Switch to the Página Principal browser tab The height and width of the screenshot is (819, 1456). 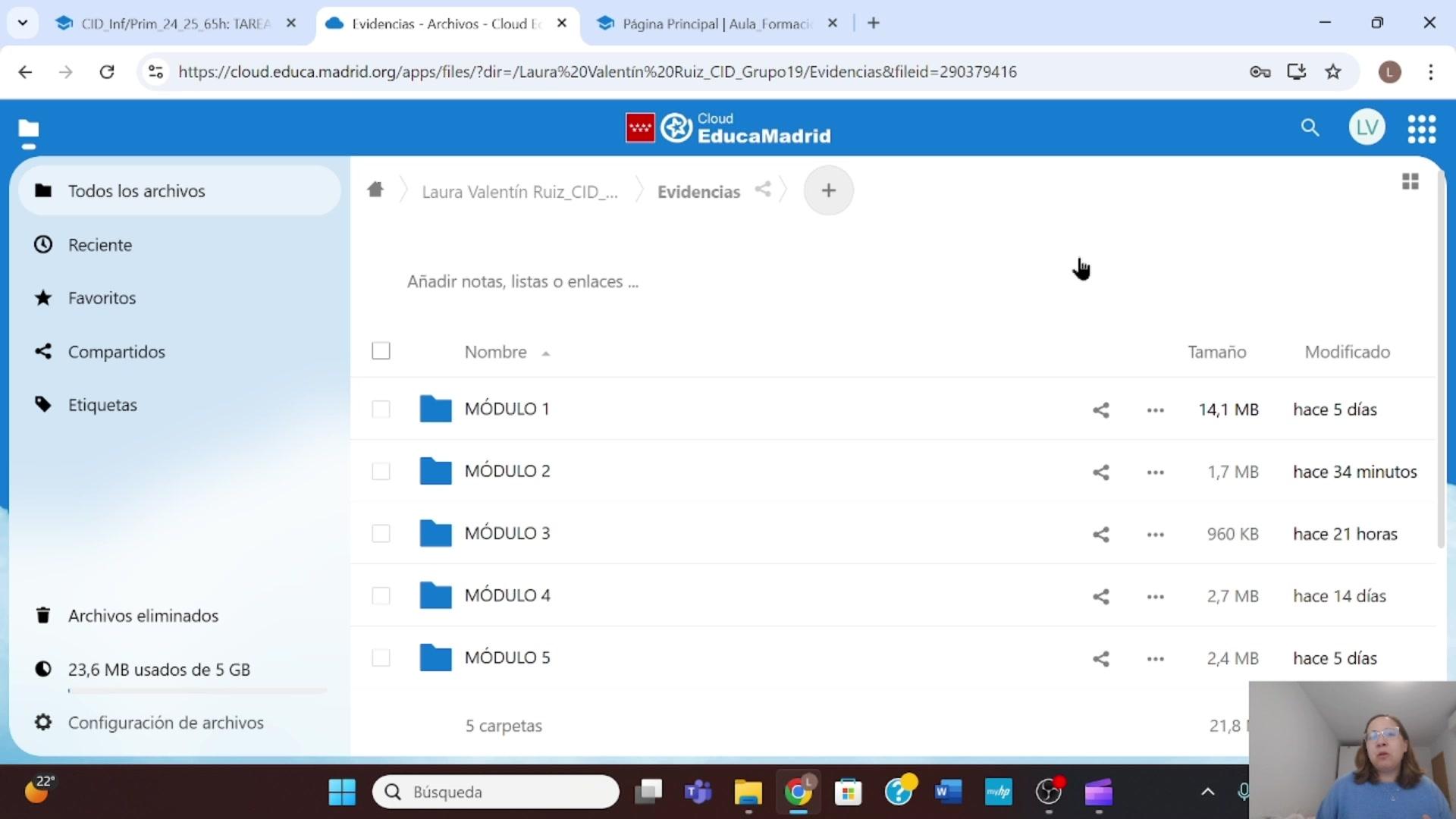pyautogui.click(x=713, y=24)
